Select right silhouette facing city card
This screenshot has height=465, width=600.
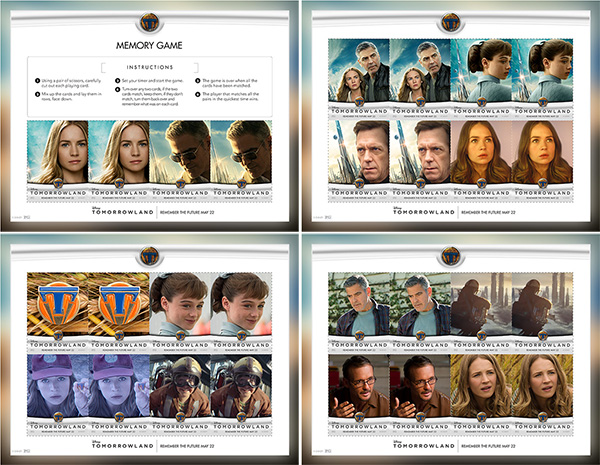coord(543,312)
